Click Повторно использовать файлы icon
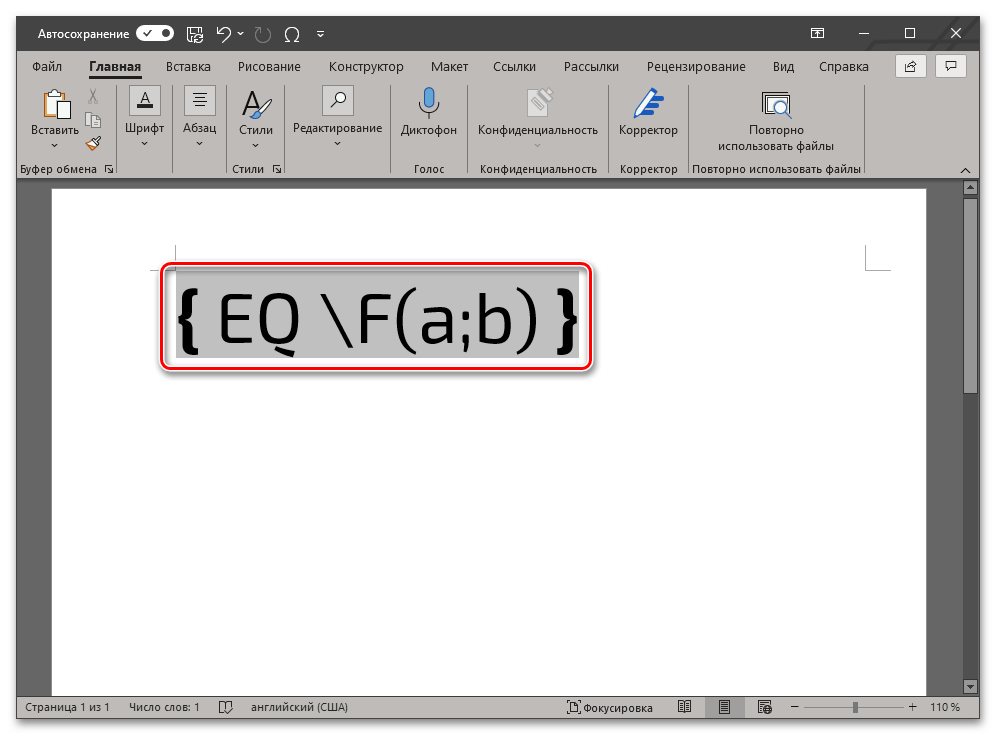This screenshot has width=996, height=735. (775, 104)
